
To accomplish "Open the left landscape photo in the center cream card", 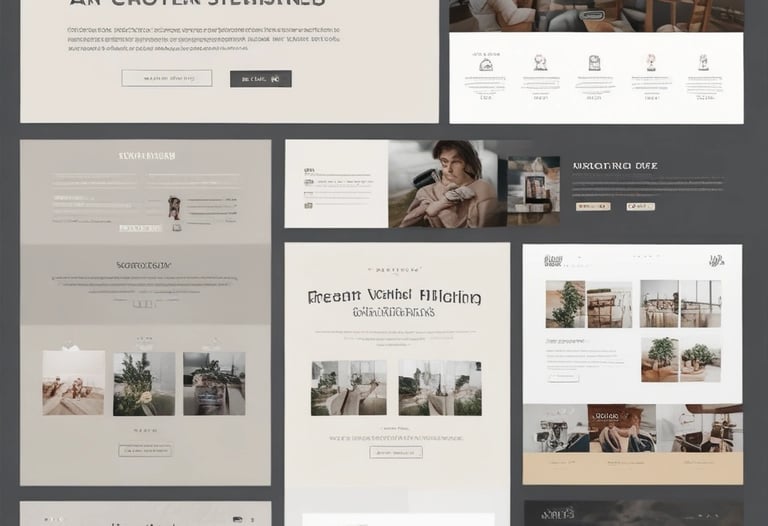I will click(349, 388).
